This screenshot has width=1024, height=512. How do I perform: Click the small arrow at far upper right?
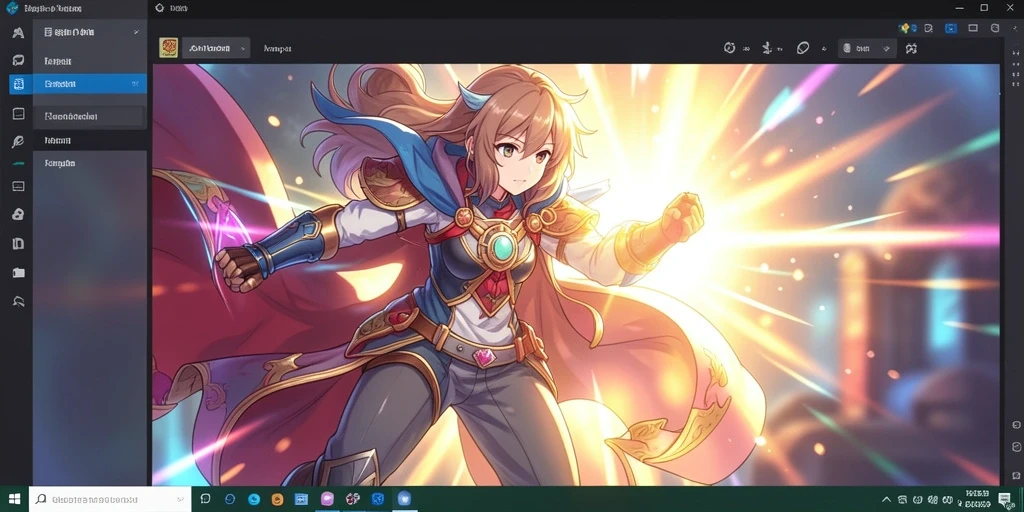1015,28
